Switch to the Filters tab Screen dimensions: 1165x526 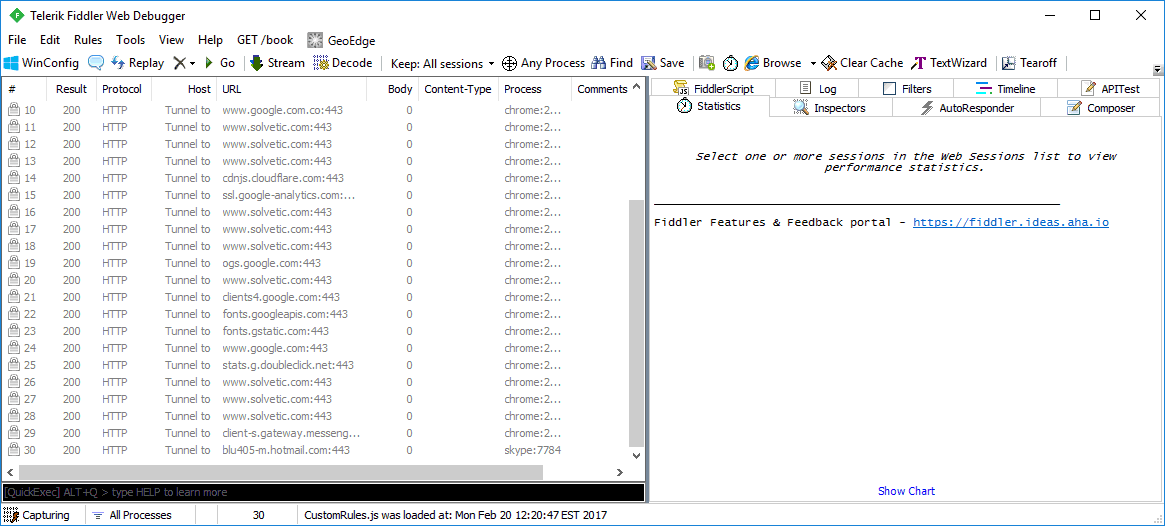(x=906, y=88)
